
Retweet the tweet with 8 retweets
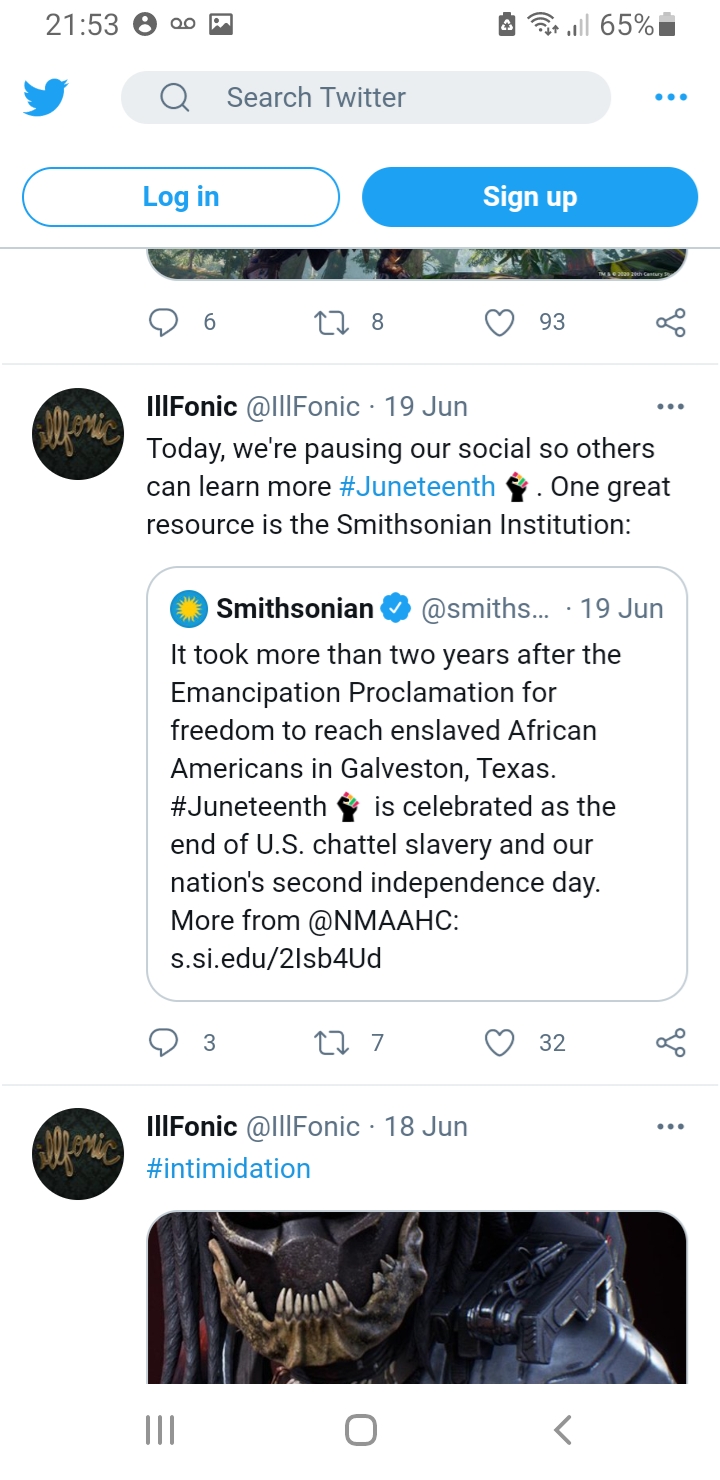pyautogui.click(x=328, y=322)
